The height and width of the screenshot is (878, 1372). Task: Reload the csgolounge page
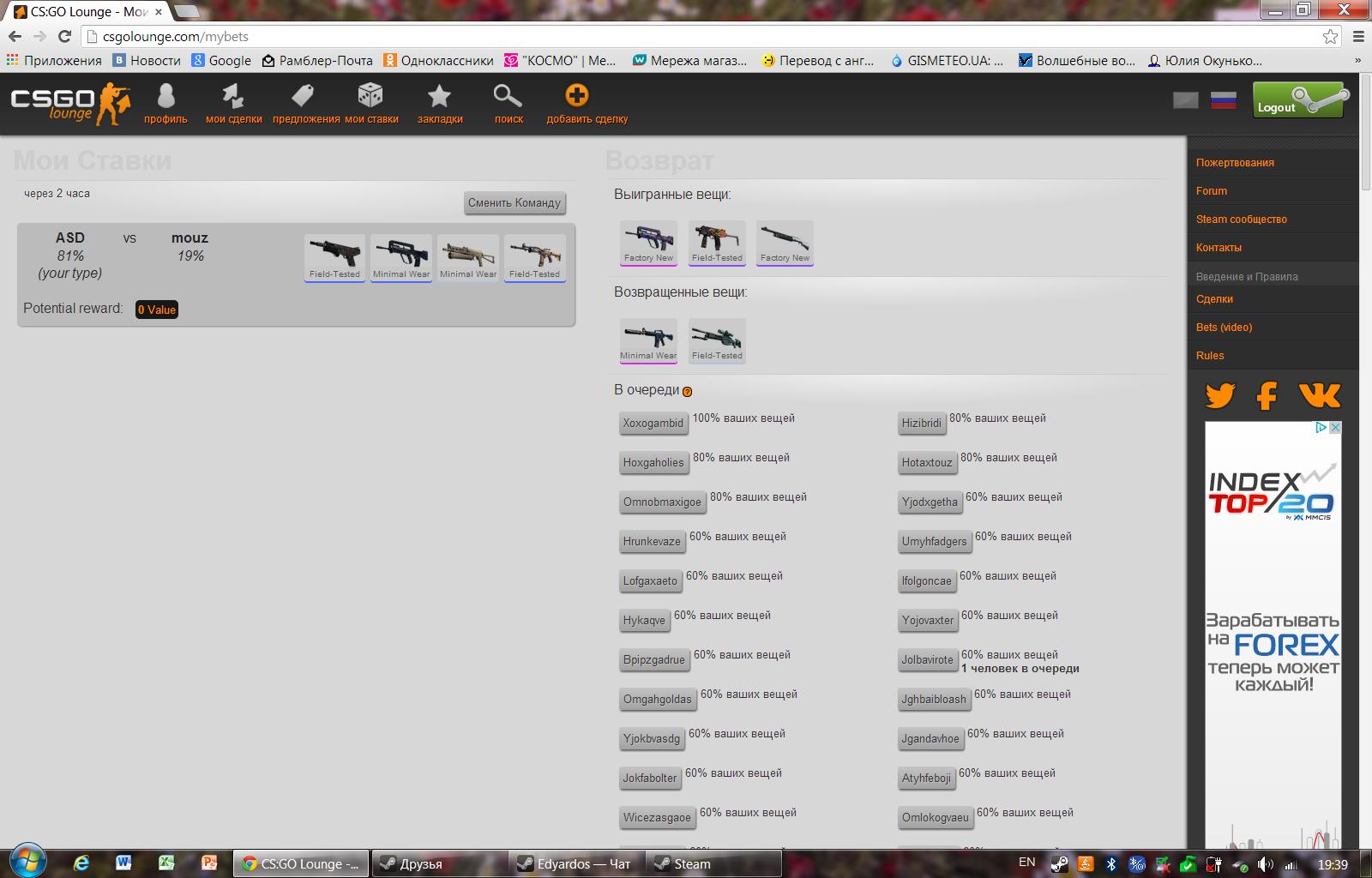click(x=64, y=36)
